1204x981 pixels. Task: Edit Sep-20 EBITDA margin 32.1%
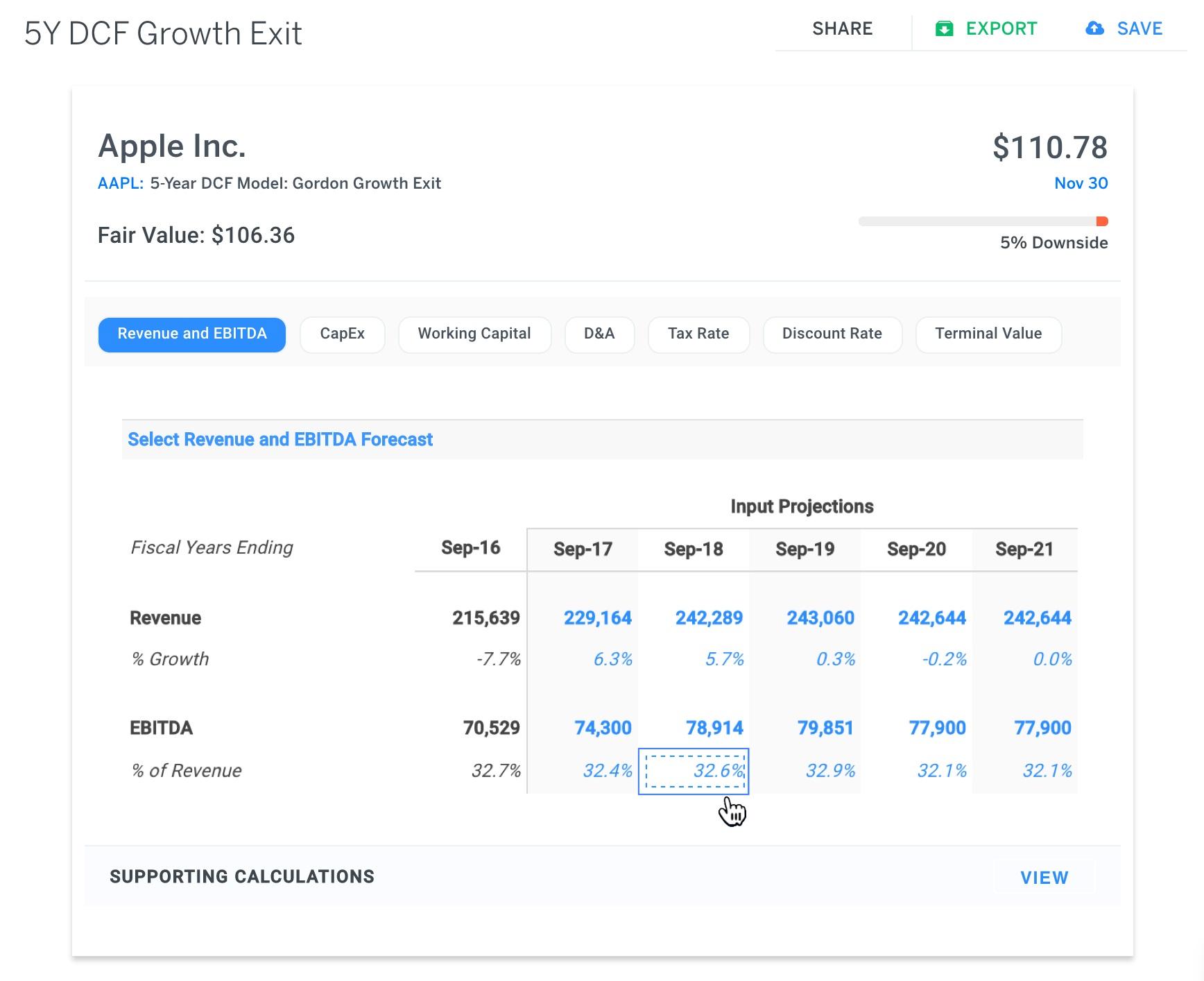(x=942, y=771)
